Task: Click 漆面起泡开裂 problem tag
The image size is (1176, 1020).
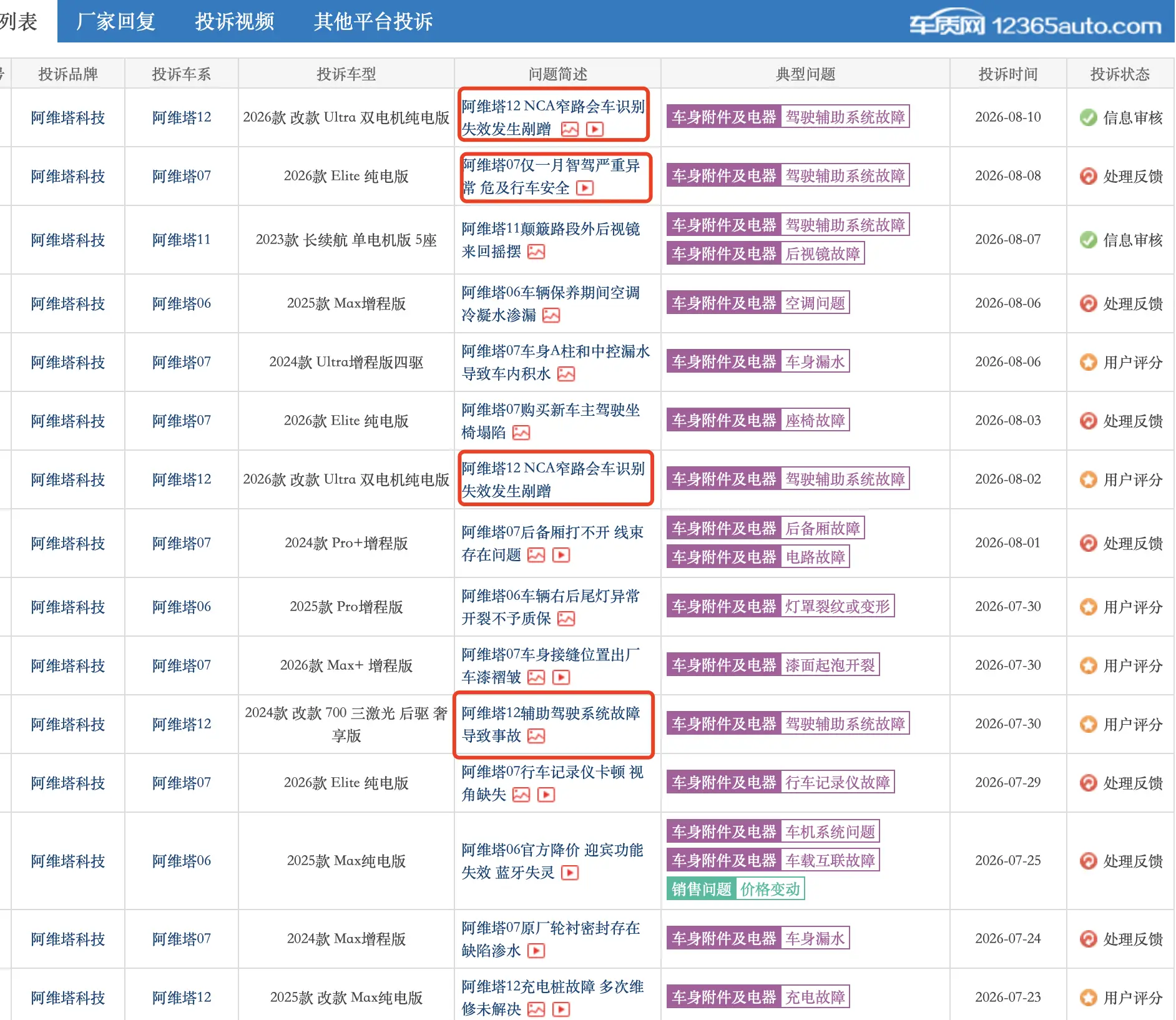Action: 830,665
